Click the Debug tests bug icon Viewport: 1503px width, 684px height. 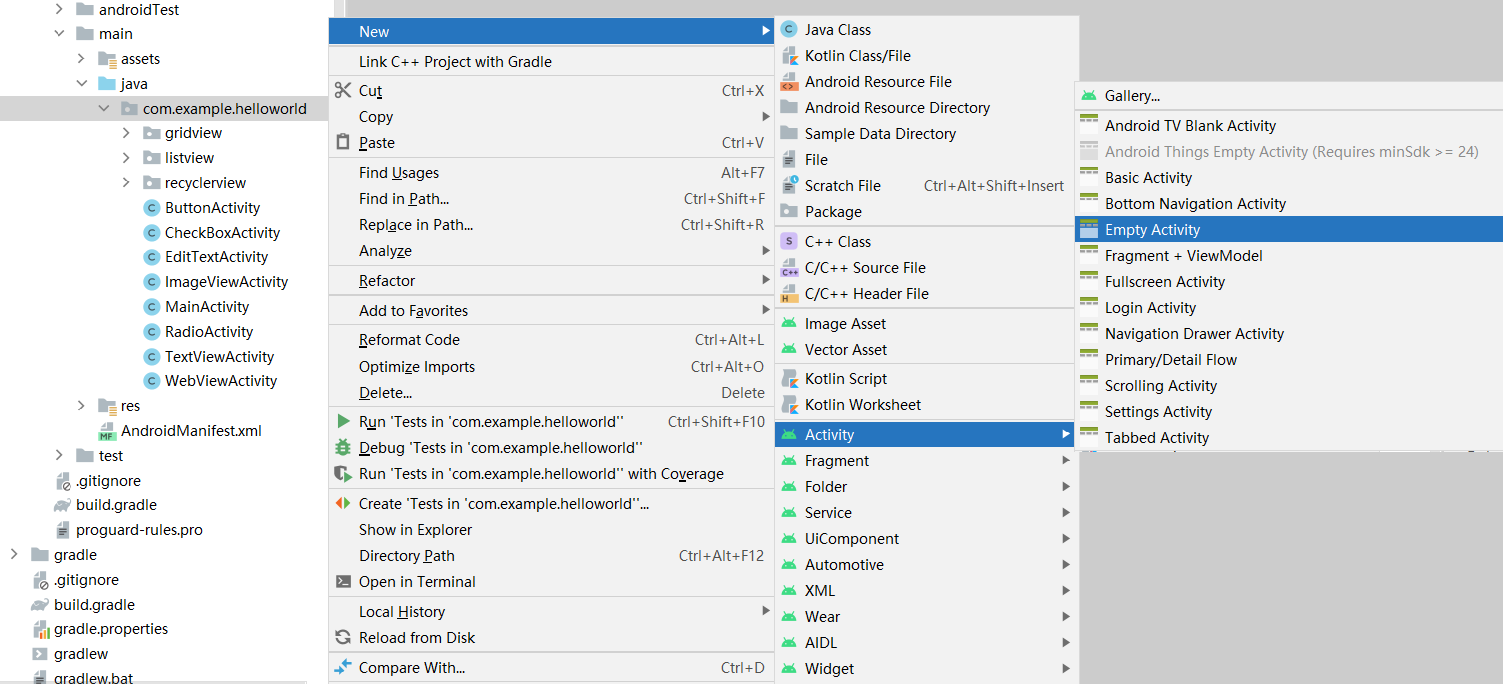click(343, 448)
